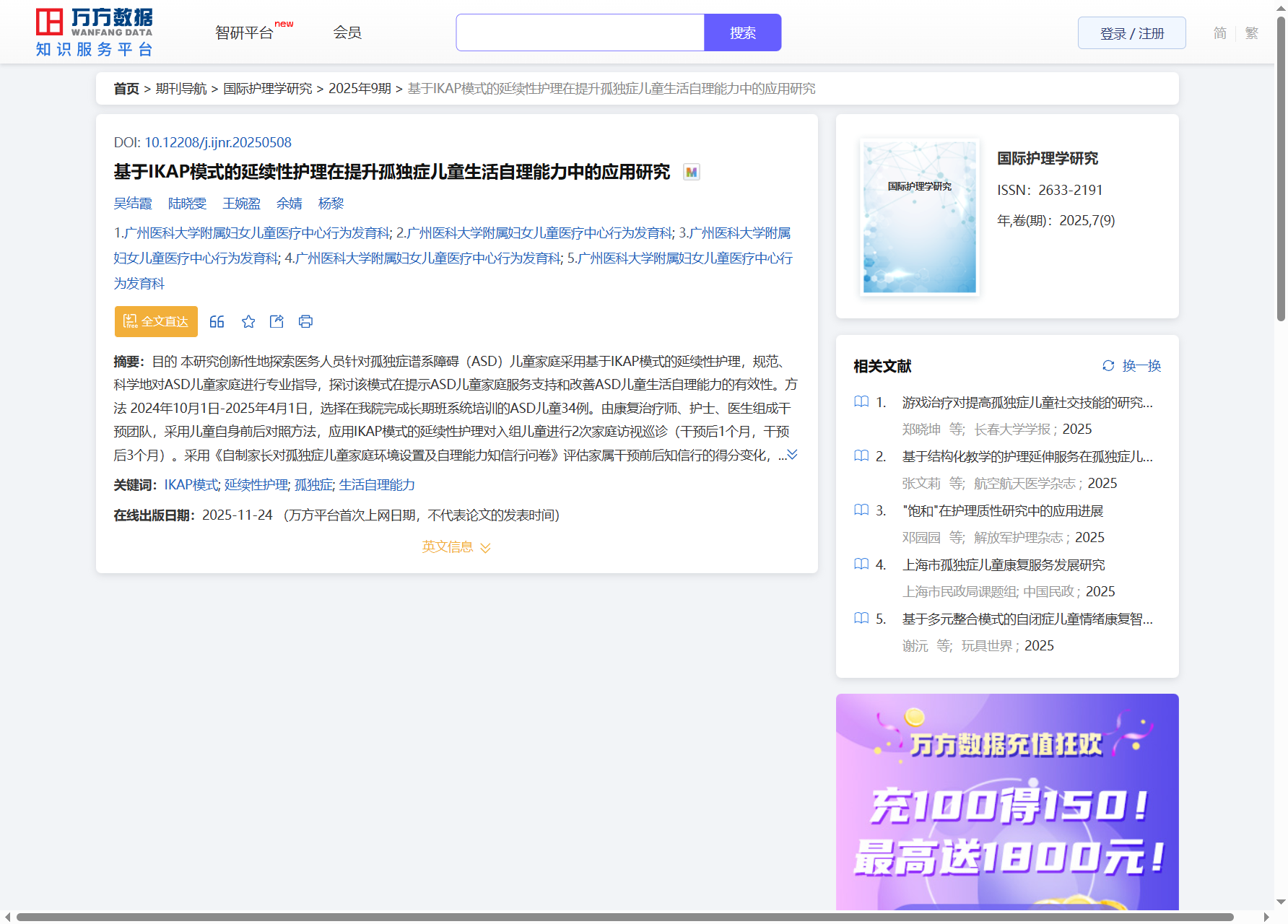
Task: Switch to simplified Chinese (简)
Action: click(x=1219, y=33)
